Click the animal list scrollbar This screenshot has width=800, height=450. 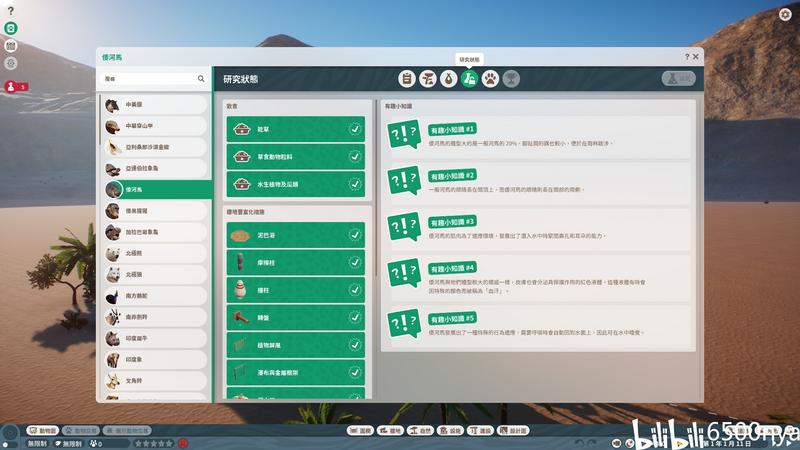[x=99, y=120]
